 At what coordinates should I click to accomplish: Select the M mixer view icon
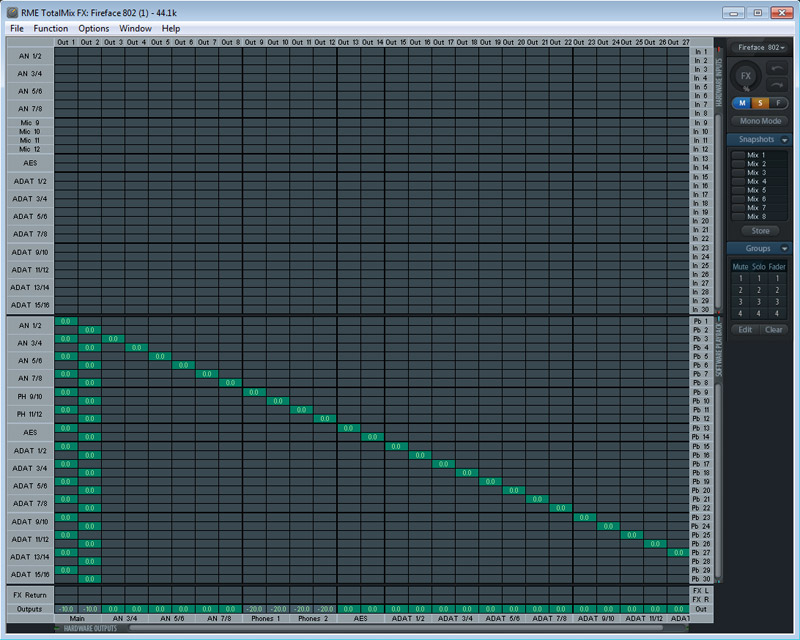point(742,102)
